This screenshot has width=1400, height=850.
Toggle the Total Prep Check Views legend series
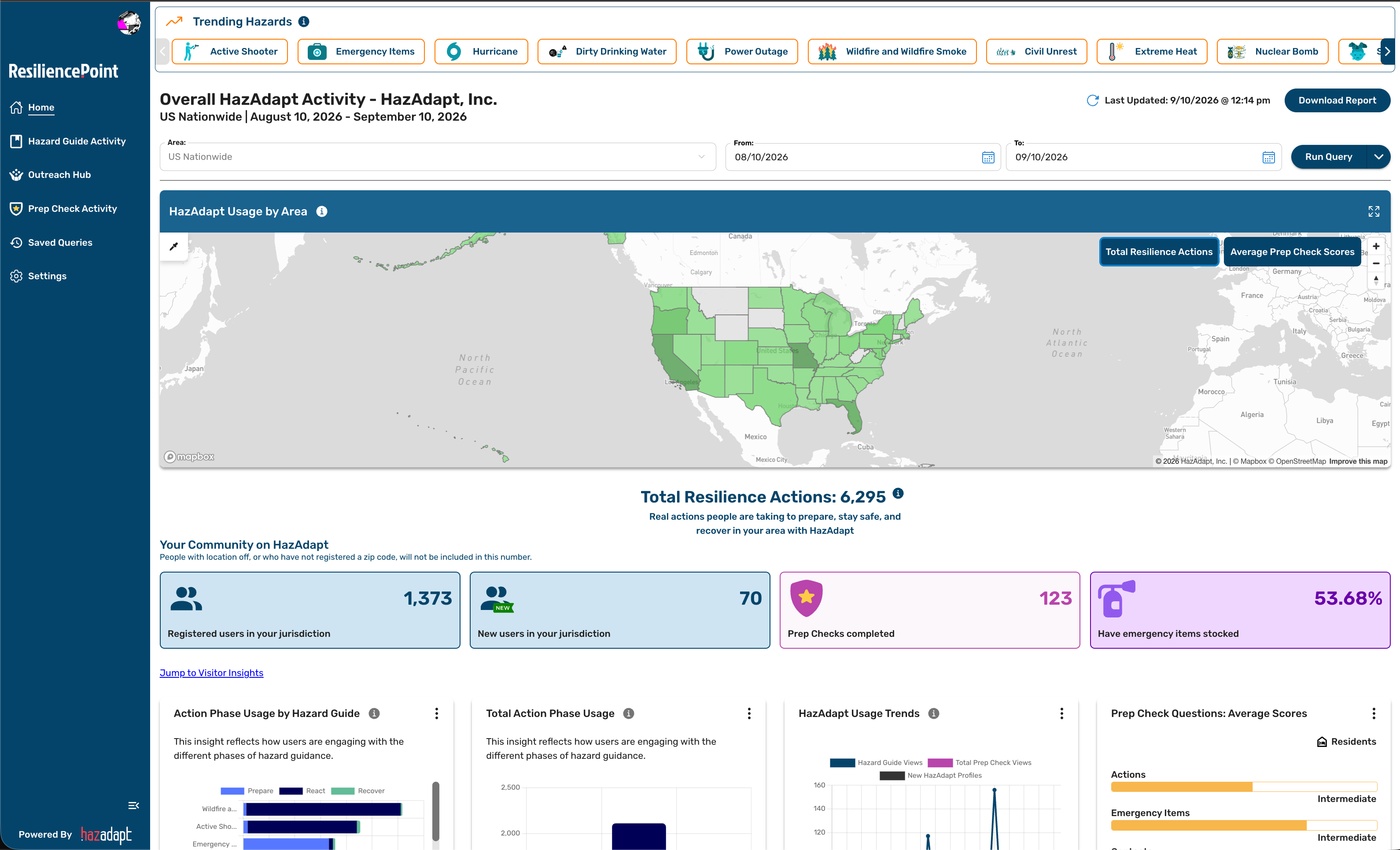[979, 763]
